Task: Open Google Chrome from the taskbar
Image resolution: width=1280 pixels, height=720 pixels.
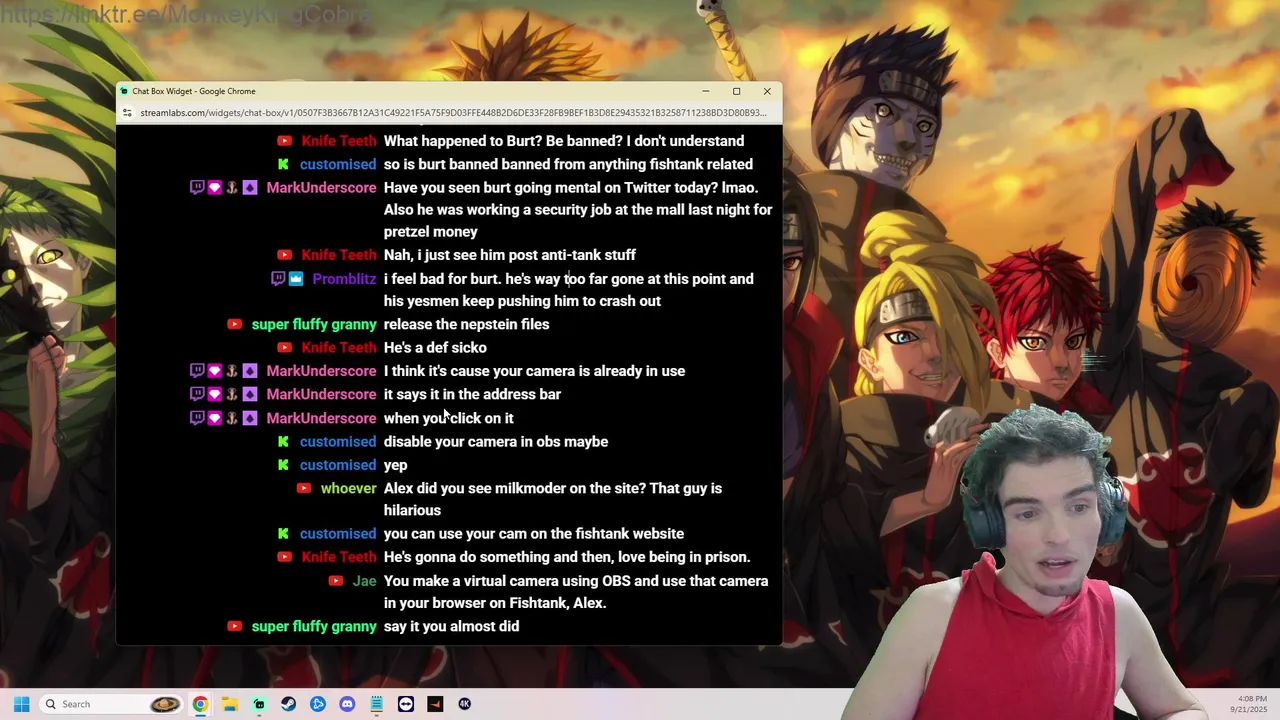Action: coord(200,704)
